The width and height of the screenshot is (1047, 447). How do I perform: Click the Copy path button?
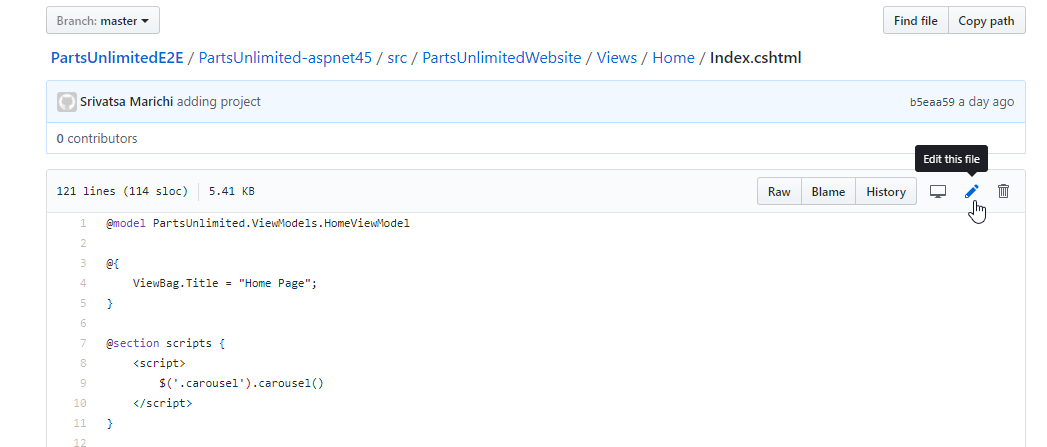tap(986, 21)
